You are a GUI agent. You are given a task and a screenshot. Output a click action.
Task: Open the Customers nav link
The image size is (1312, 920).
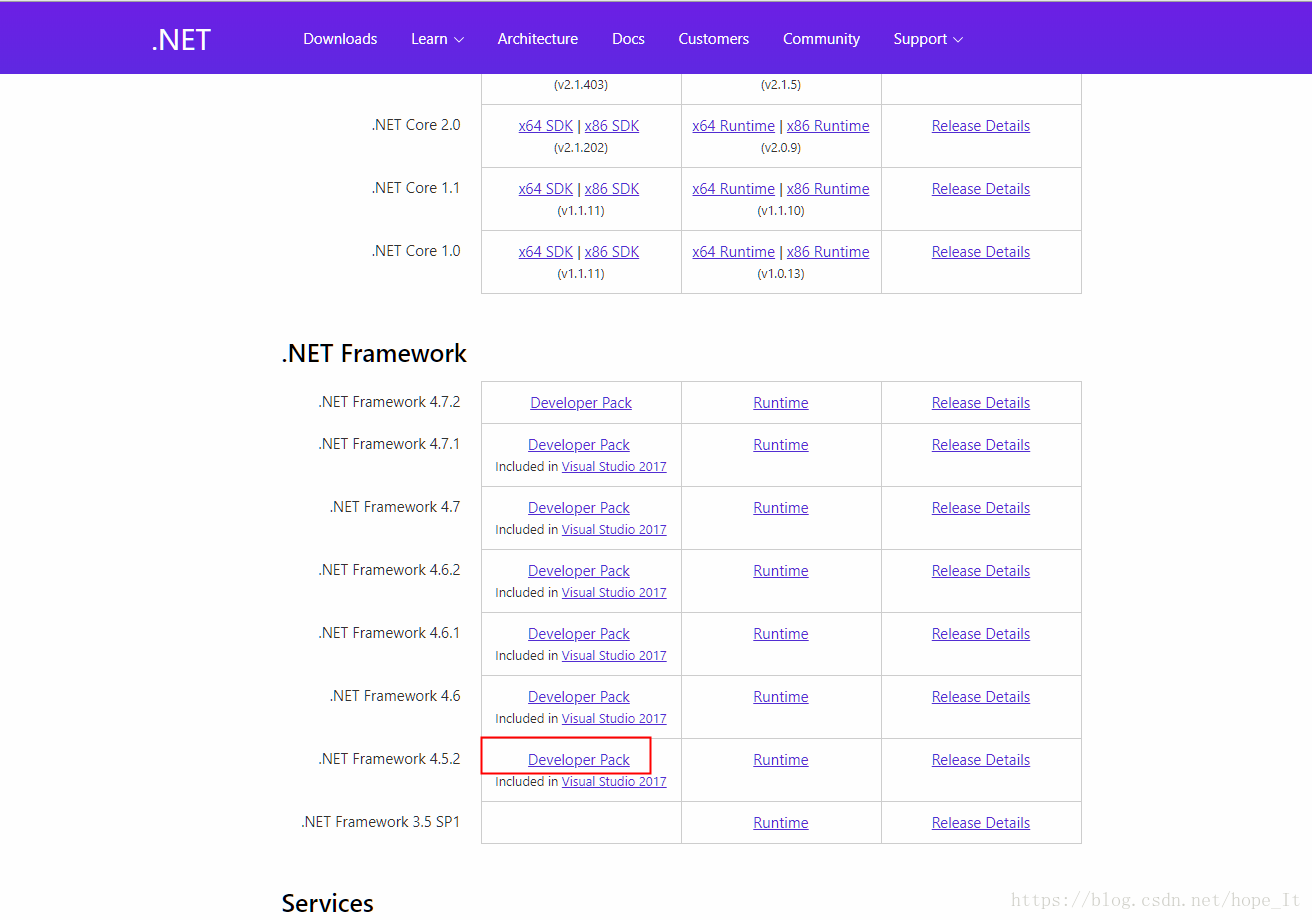(713, 39)
